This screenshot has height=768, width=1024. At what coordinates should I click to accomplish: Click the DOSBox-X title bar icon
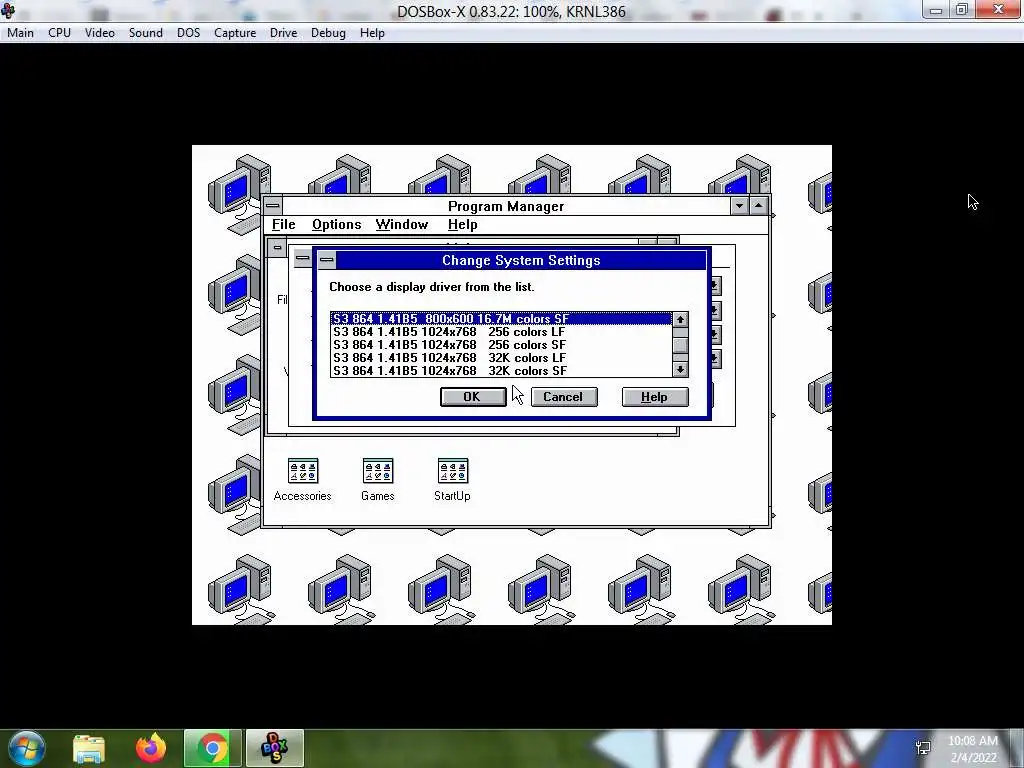tap(8, 11)
